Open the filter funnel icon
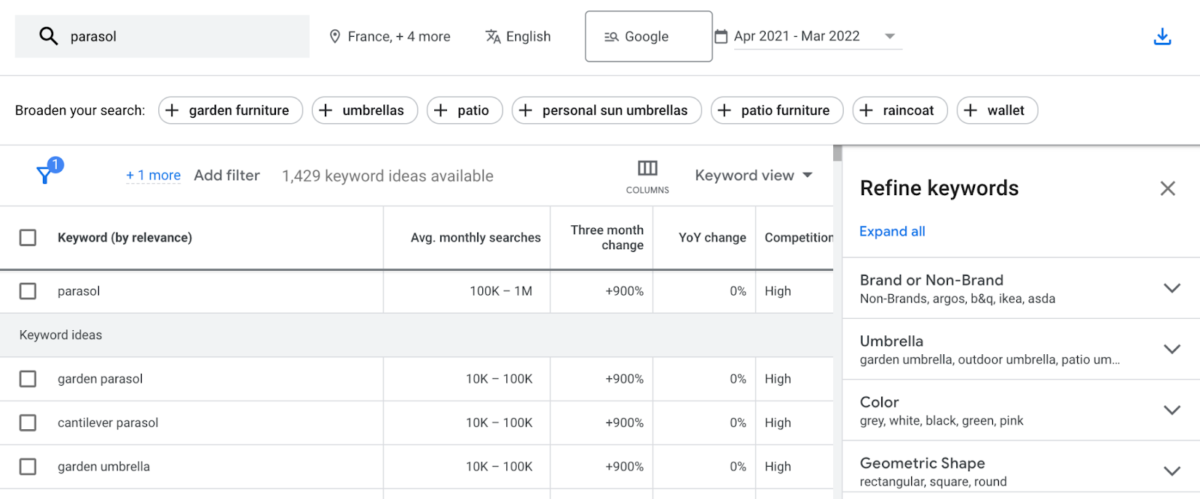 pos(45,175)
